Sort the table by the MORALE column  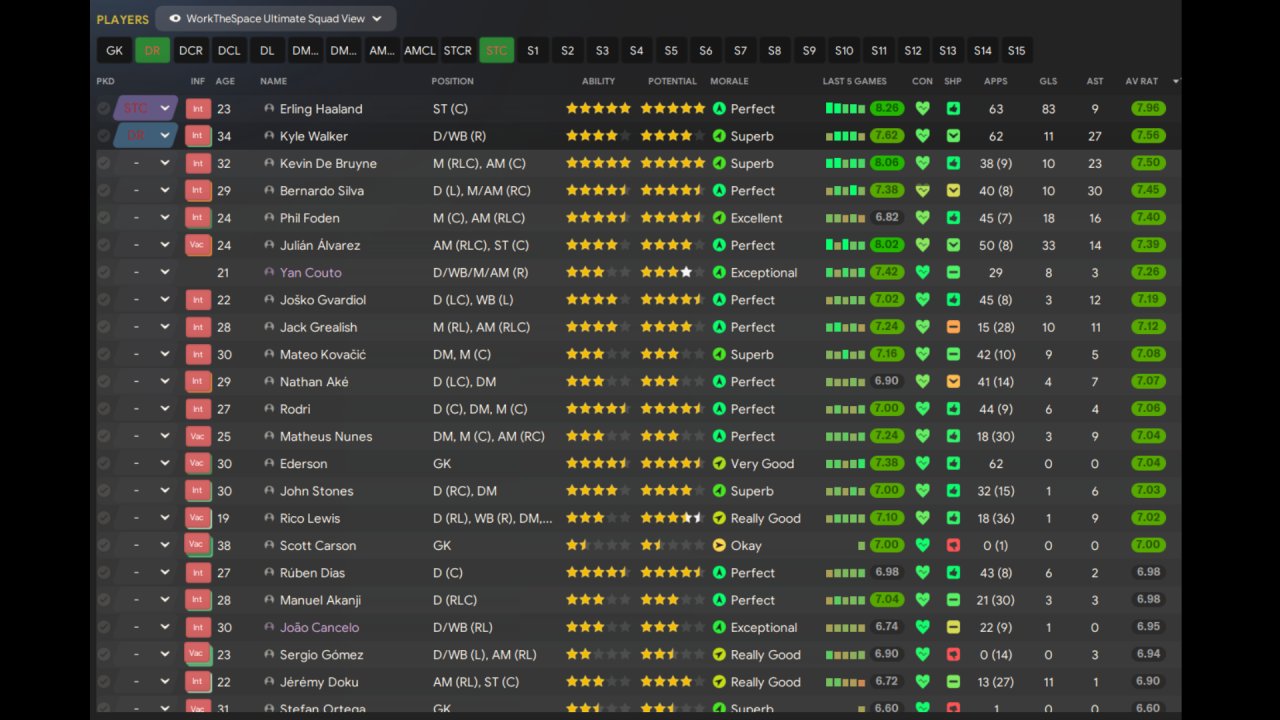click(x=729, y=81)
